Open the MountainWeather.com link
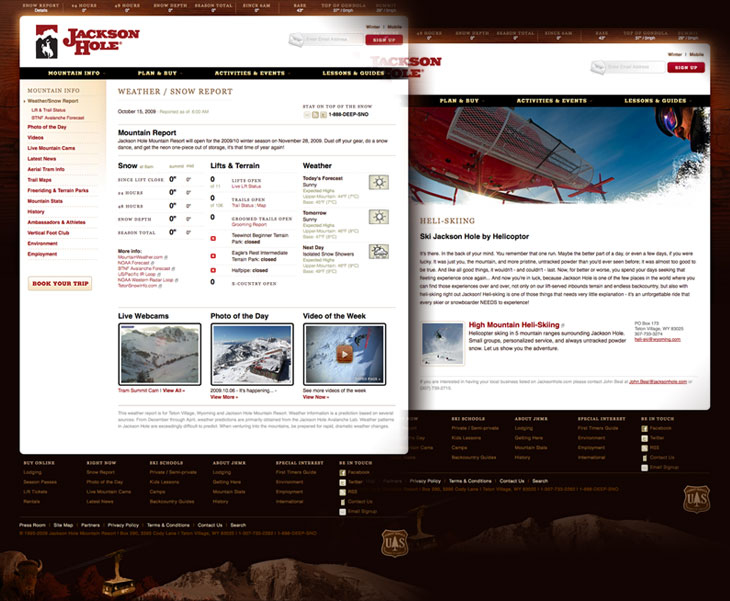The image size is (730, 601). tap(140, 257)
